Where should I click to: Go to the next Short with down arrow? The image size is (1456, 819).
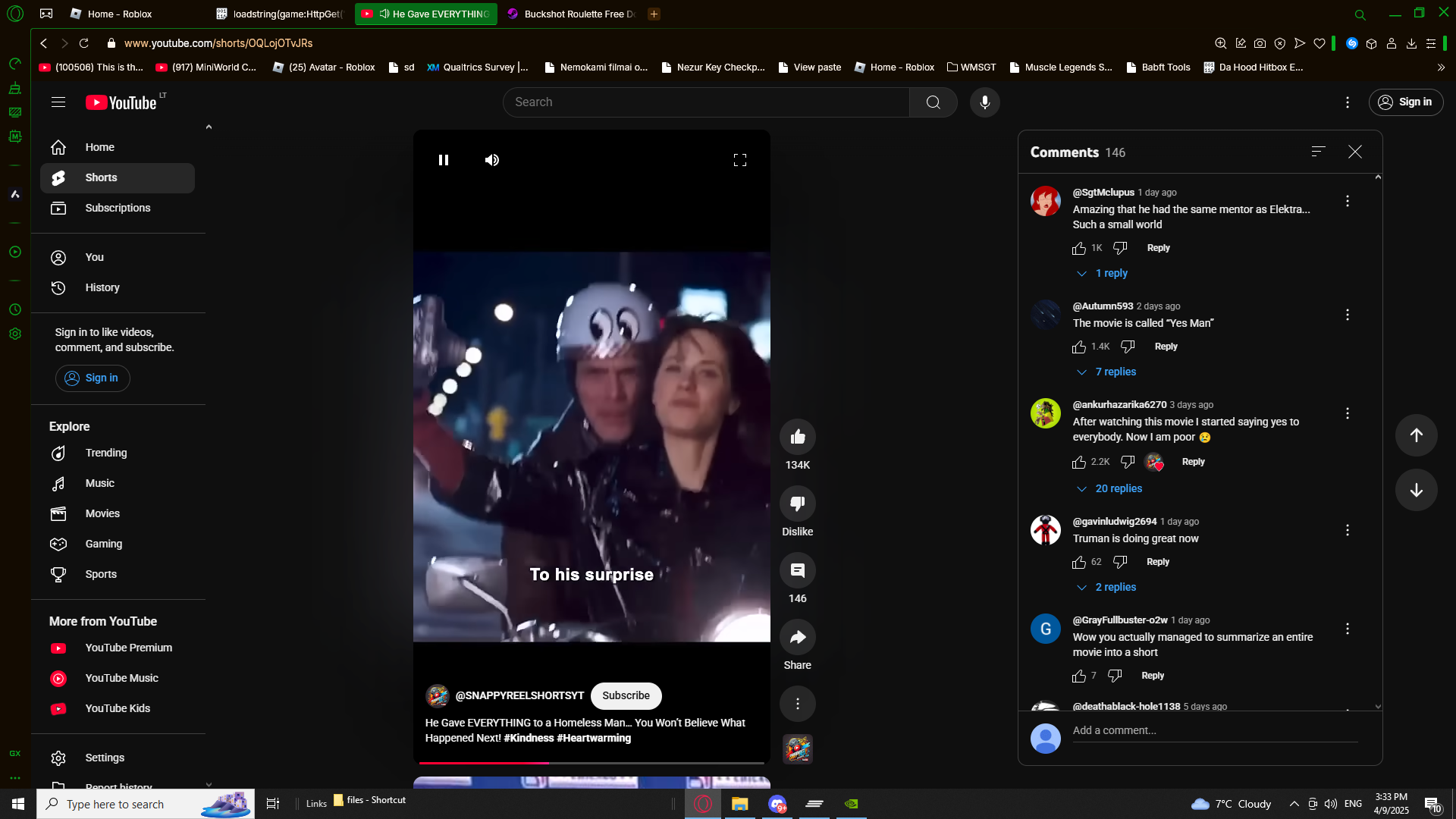1417,490
